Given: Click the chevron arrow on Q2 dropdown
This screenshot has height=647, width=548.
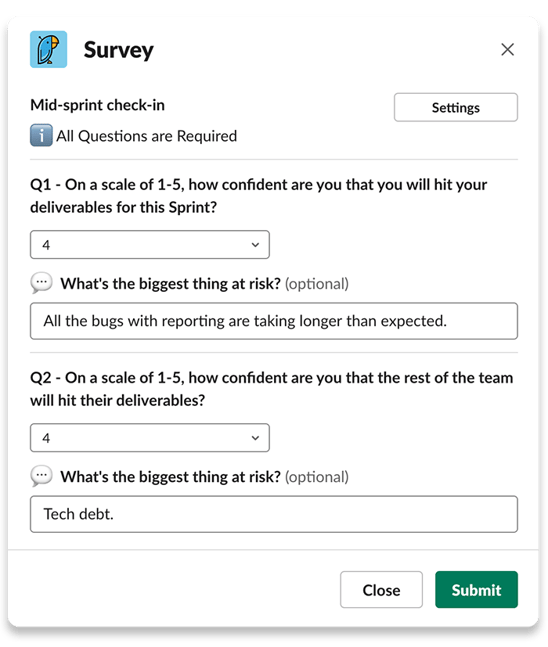Looking at the screenshot, I should pos(255,438).
